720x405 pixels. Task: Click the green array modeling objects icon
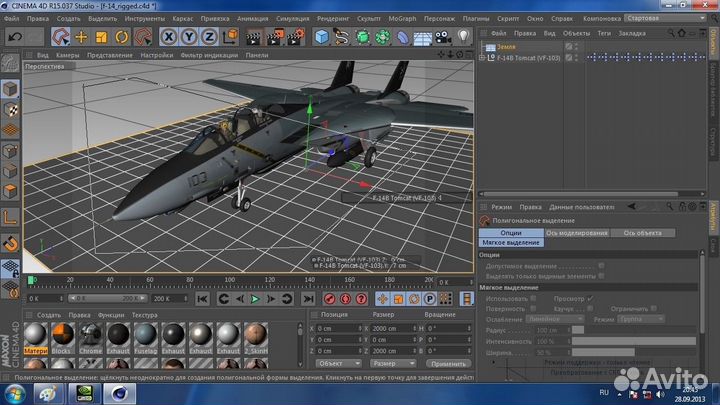click(x=382, y=37)
